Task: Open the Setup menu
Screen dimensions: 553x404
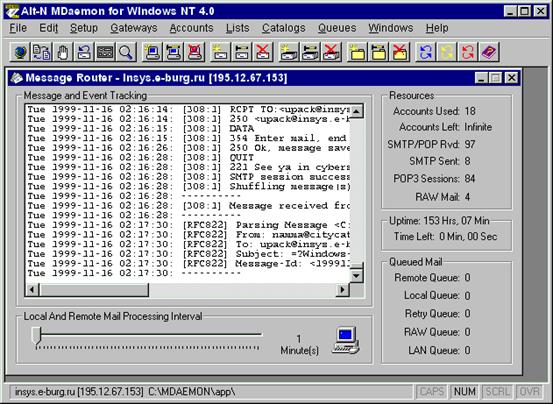Action: [84, 28]
